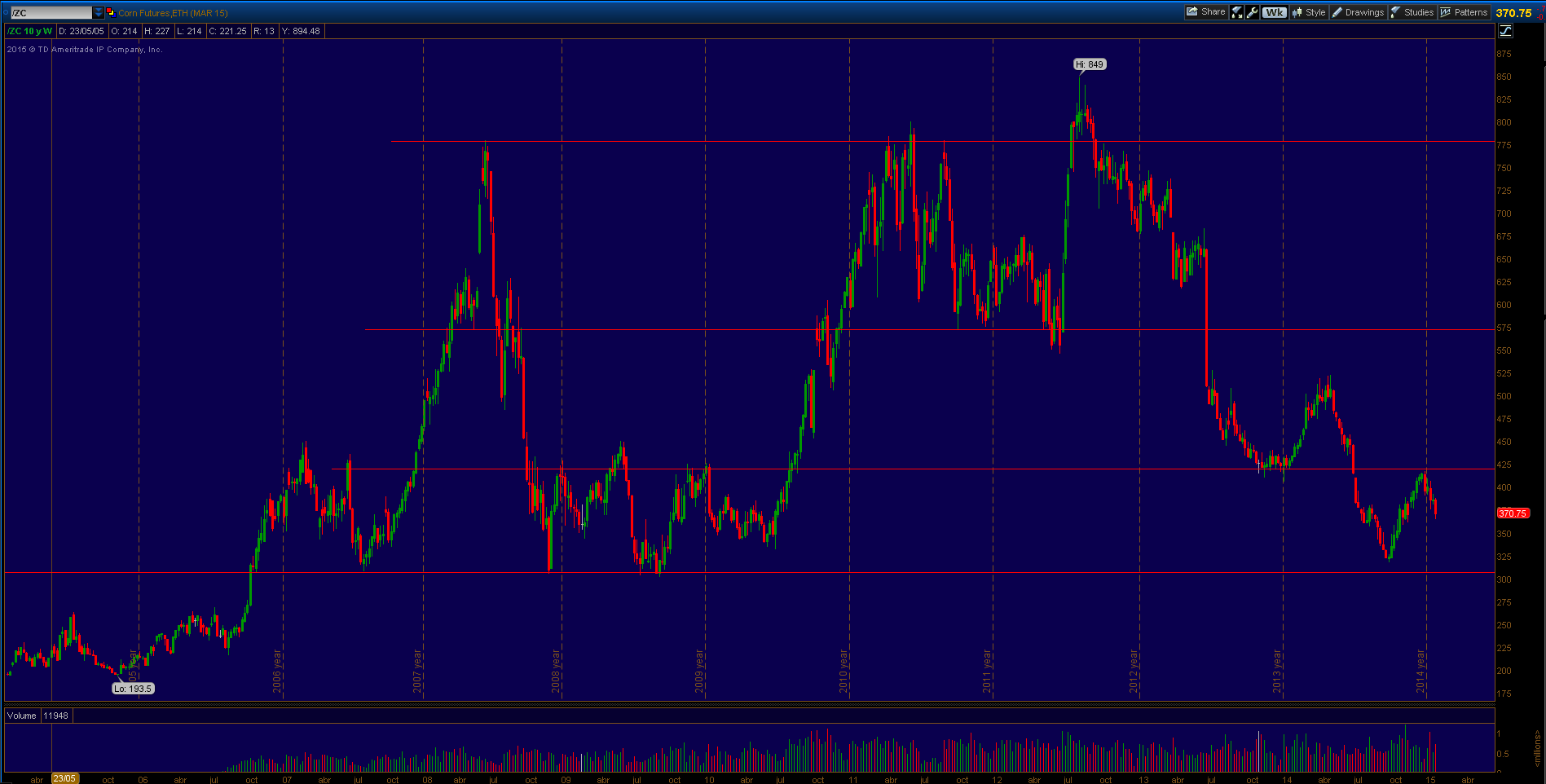The height and width of the screenshot is (784, 1546).
Task: Open chart settings wrench icon
Action: tap(1253, 12)
